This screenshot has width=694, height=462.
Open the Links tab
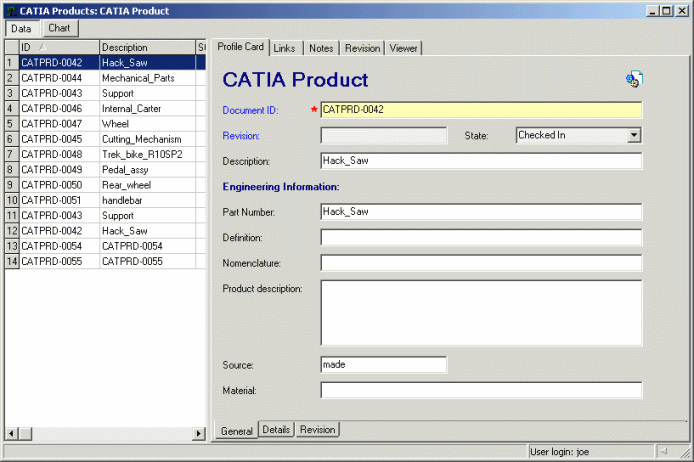pyautogui.click(x=284, y=48)
